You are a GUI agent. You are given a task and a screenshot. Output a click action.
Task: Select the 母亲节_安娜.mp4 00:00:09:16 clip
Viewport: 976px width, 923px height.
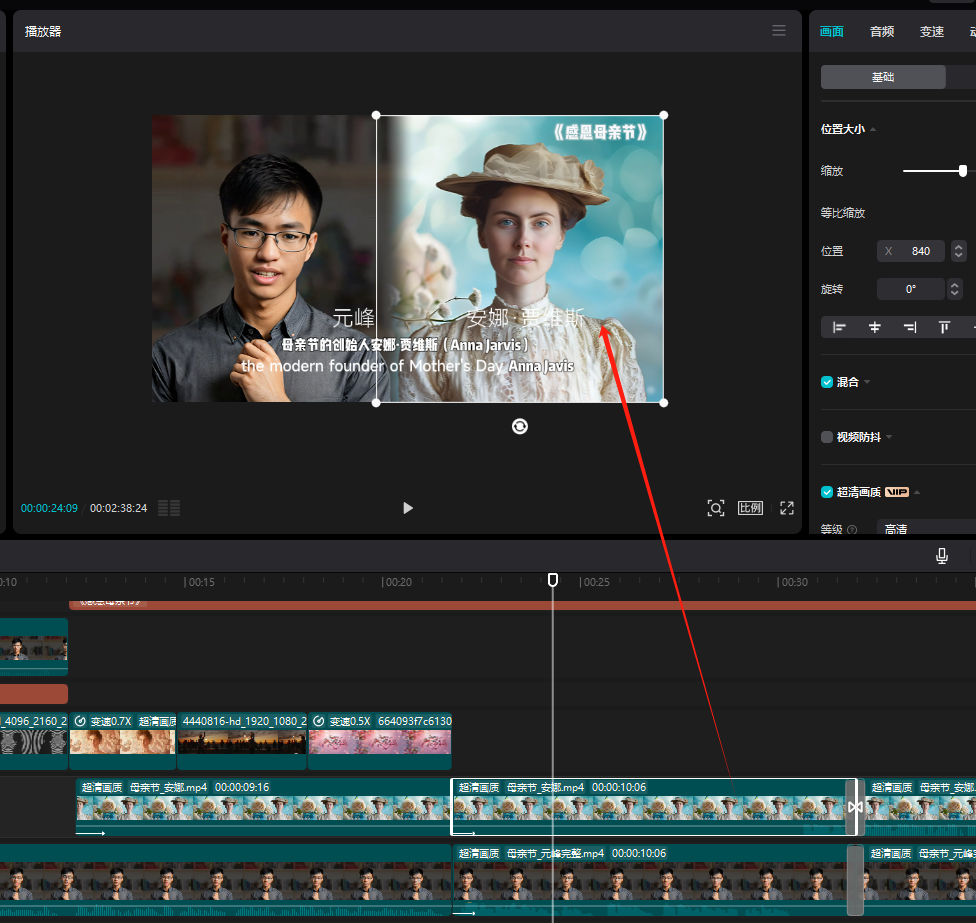pyautogui.click(x=263, y=807)
